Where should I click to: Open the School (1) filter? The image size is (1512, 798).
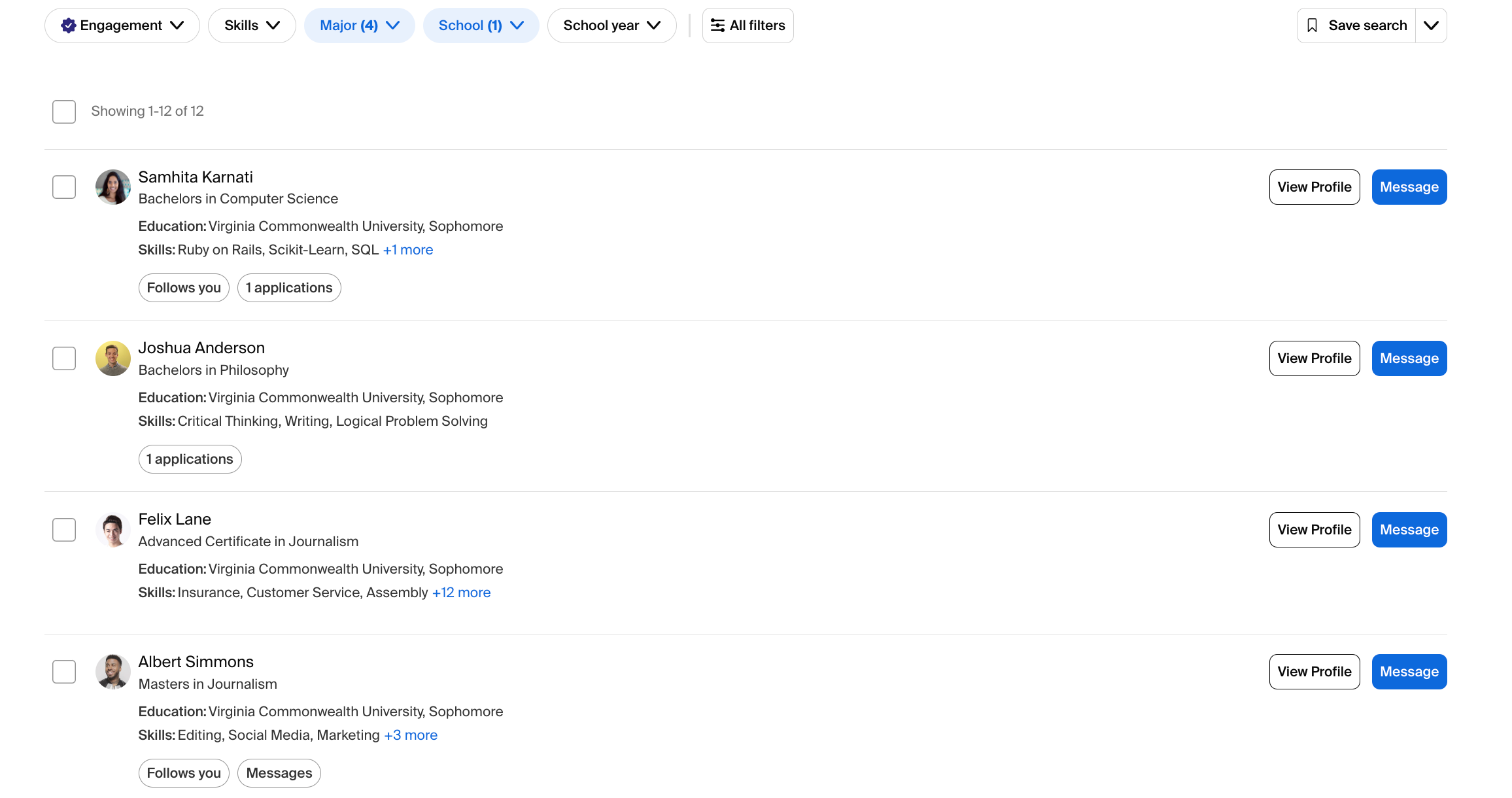pyautogui.click(x=481, y=26)
